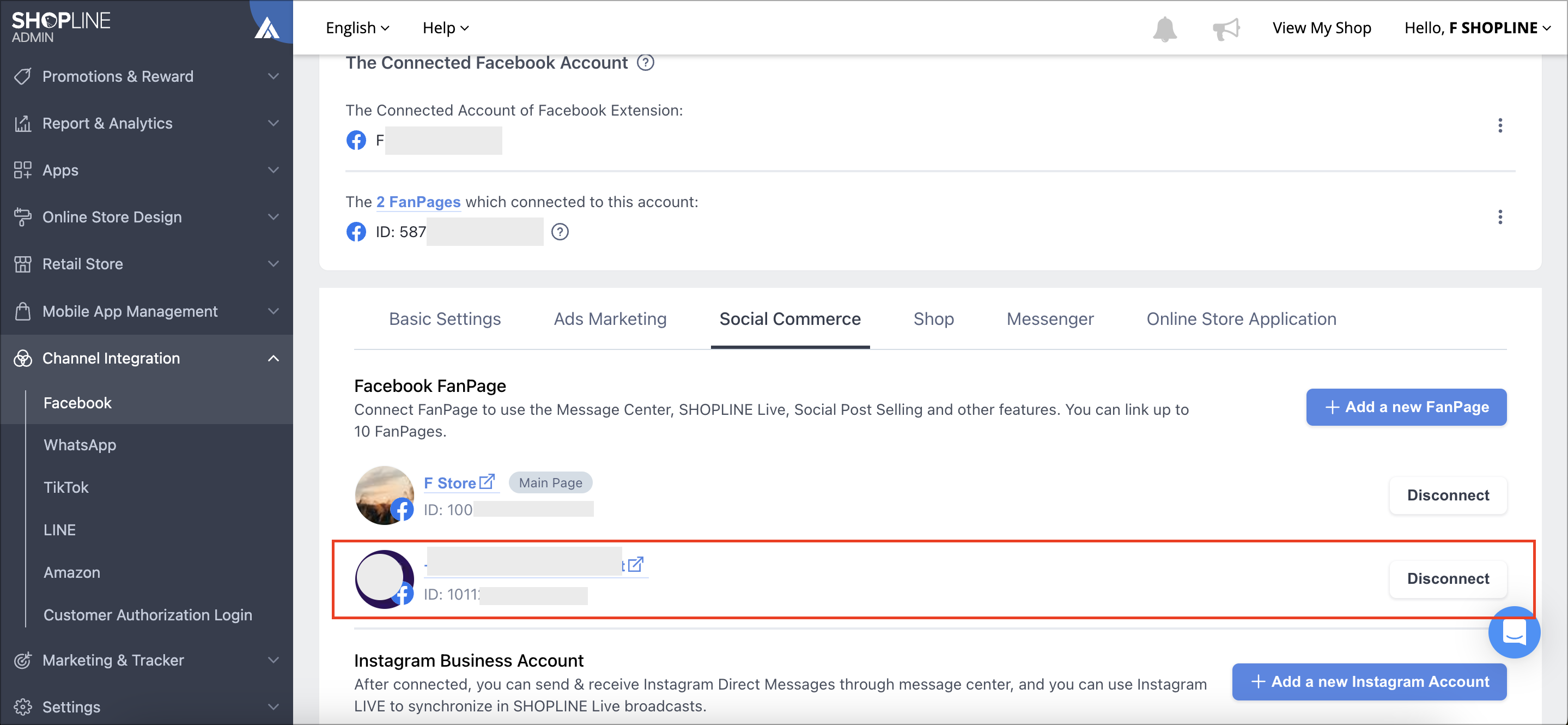Click Add a new FanPage button

1406,408
